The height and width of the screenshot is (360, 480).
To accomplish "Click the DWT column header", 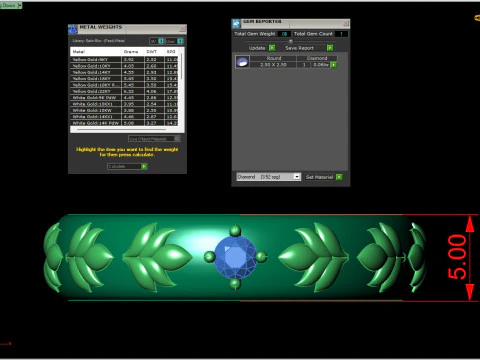I will [154, 52].
